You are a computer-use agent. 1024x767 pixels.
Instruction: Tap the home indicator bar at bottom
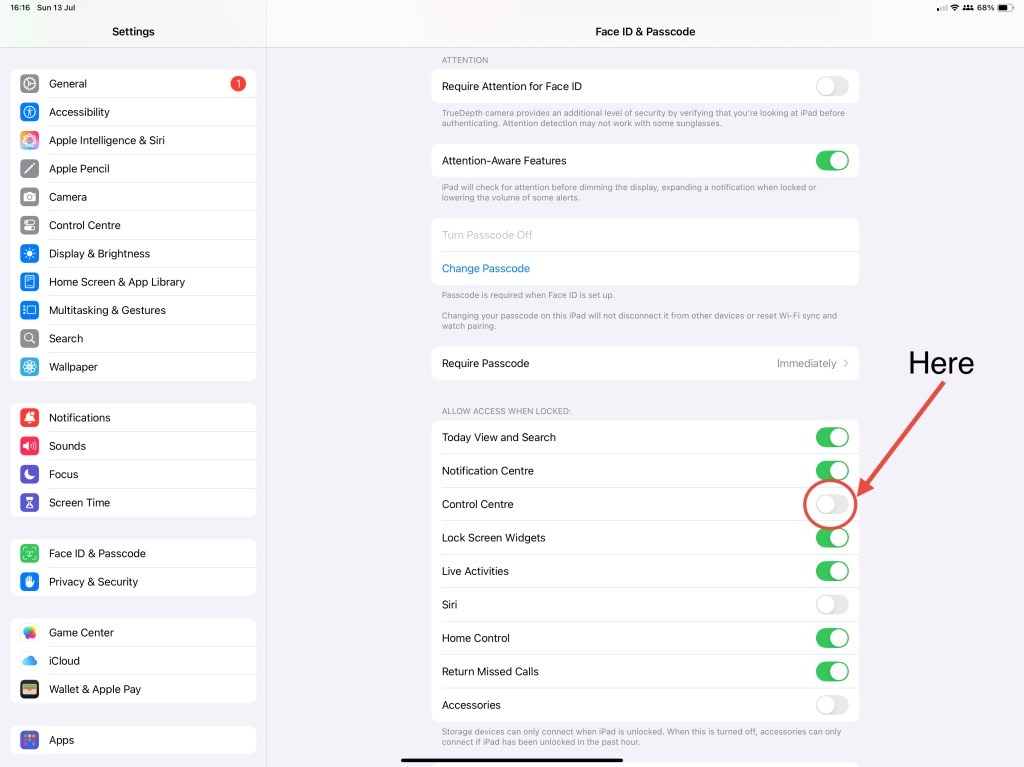pyautogui.click(x=512, y=760)
